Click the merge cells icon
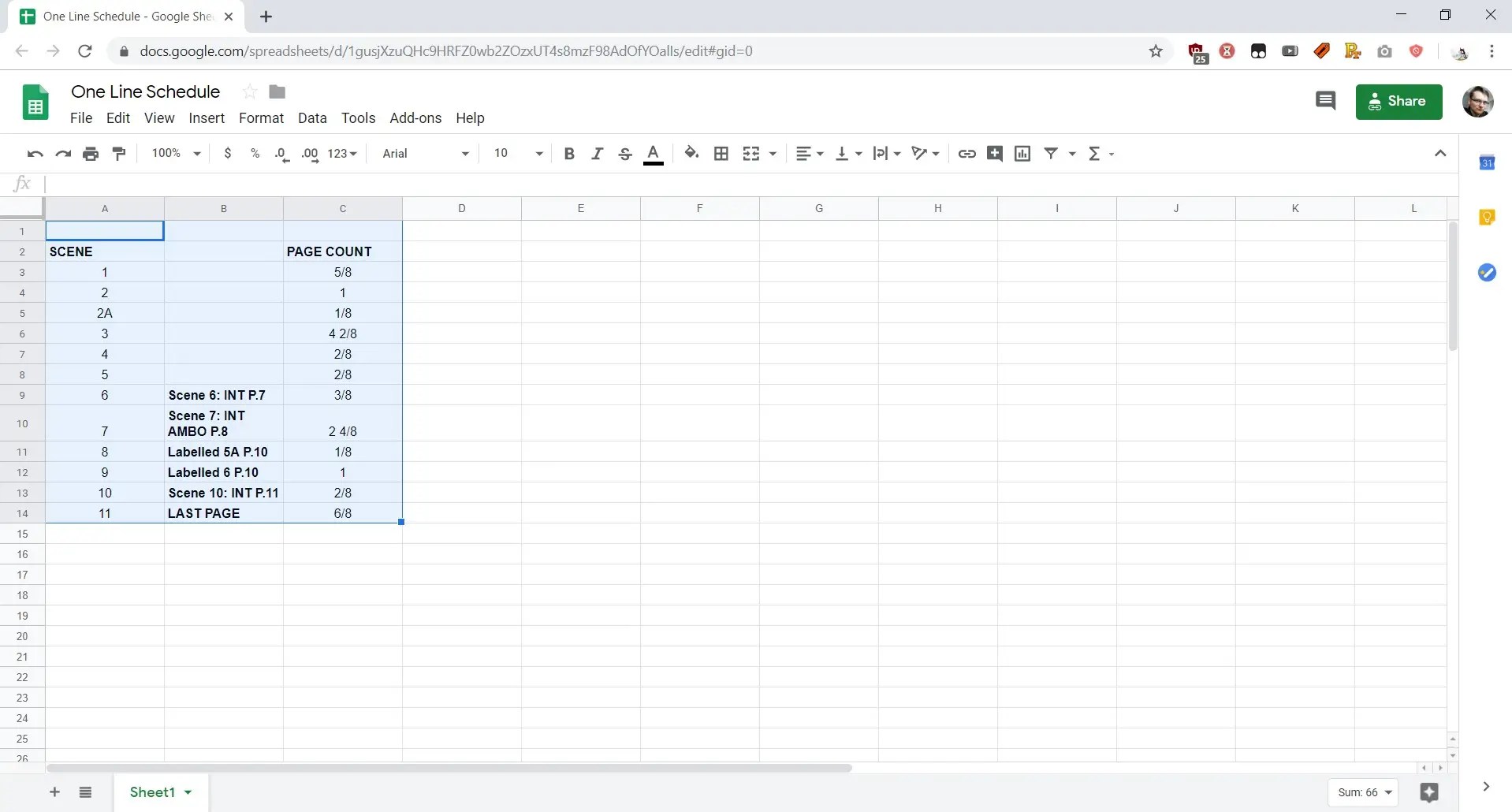 point(751,154)
